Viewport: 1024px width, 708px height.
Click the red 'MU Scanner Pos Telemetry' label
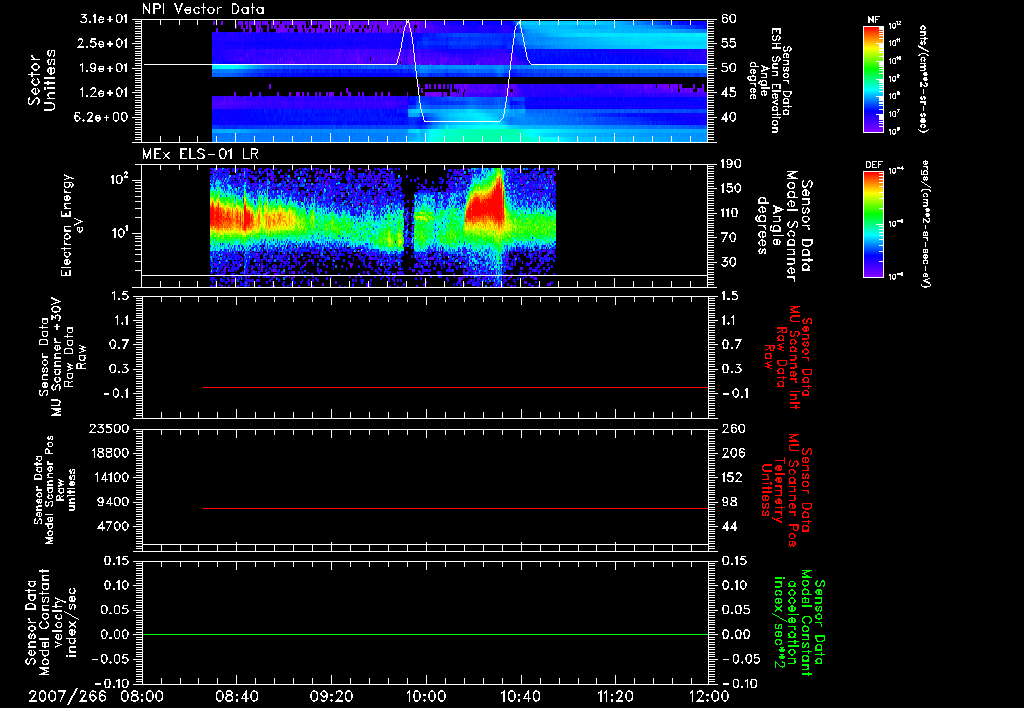(x=787, y=490)
